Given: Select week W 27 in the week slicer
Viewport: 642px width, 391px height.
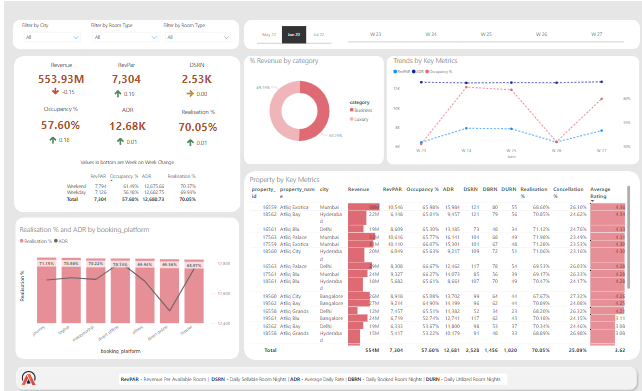Looking at the screenshot, I should pos(597,34).
